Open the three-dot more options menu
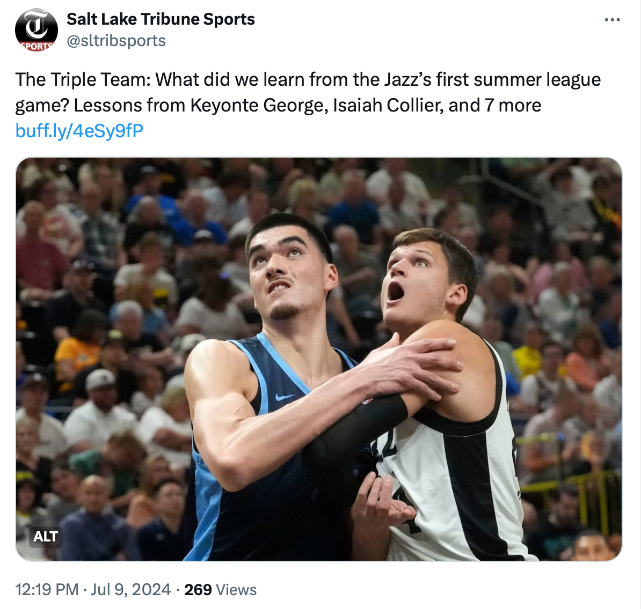The image size is (641, 609). click(x=612, y=20)
